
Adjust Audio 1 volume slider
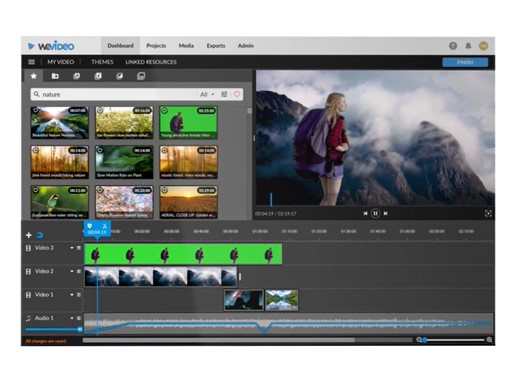pos(53,330)
